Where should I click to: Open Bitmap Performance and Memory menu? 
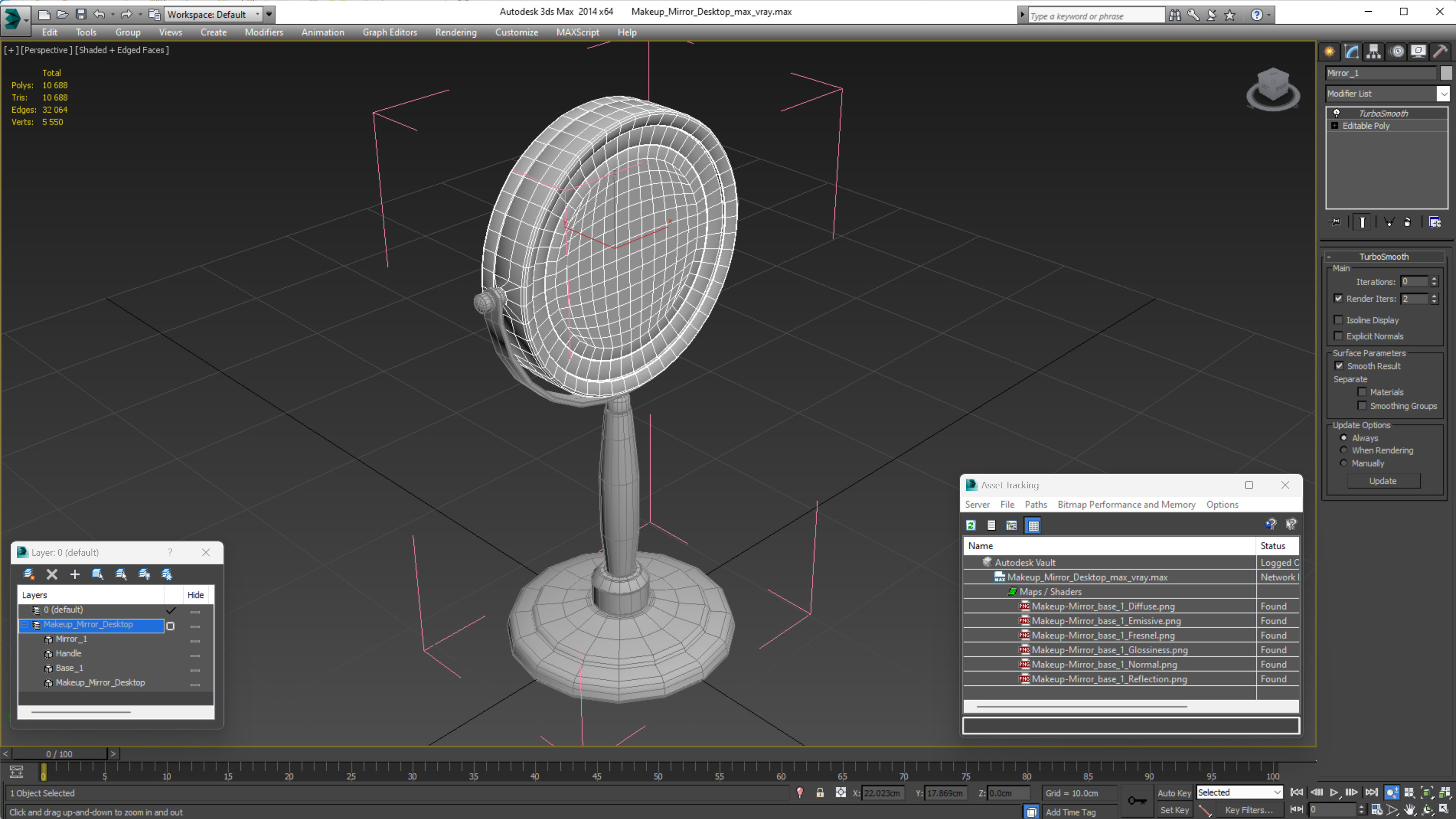coord(1126,505)
